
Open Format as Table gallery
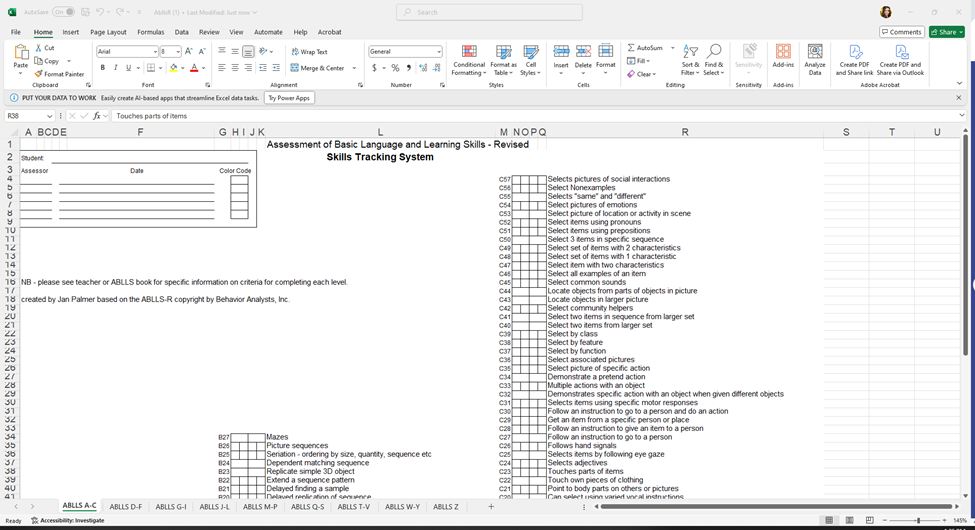click(x=503, y=60)
